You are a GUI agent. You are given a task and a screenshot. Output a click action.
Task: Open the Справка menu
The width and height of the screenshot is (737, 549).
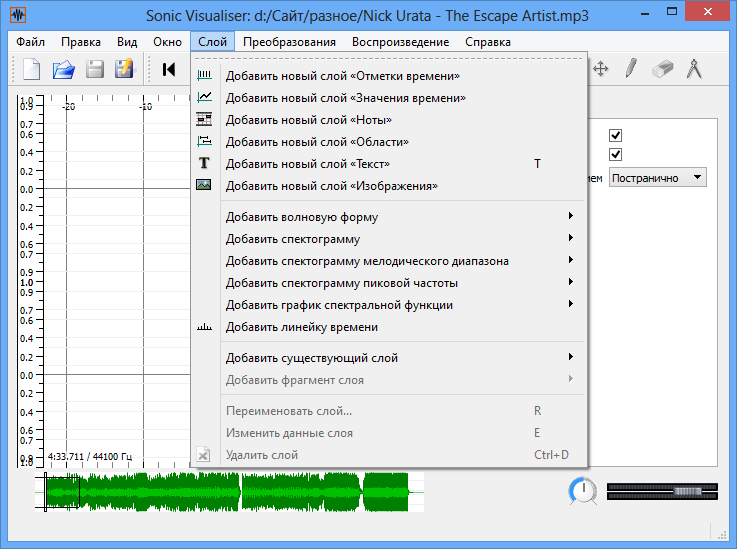(x=488, y=42)
